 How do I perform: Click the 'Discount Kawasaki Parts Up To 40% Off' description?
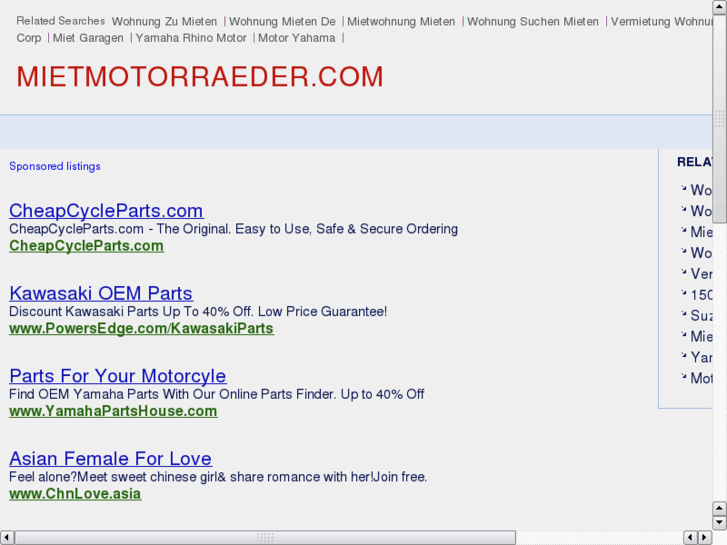point(198,311)
